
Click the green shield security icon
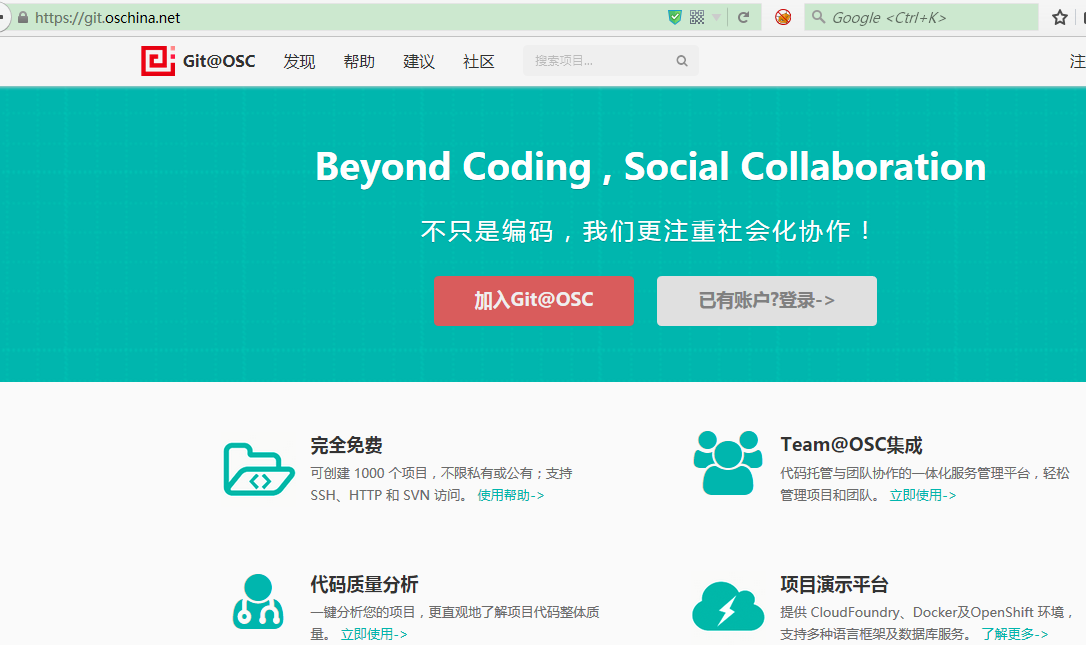(x=675, y=17)
